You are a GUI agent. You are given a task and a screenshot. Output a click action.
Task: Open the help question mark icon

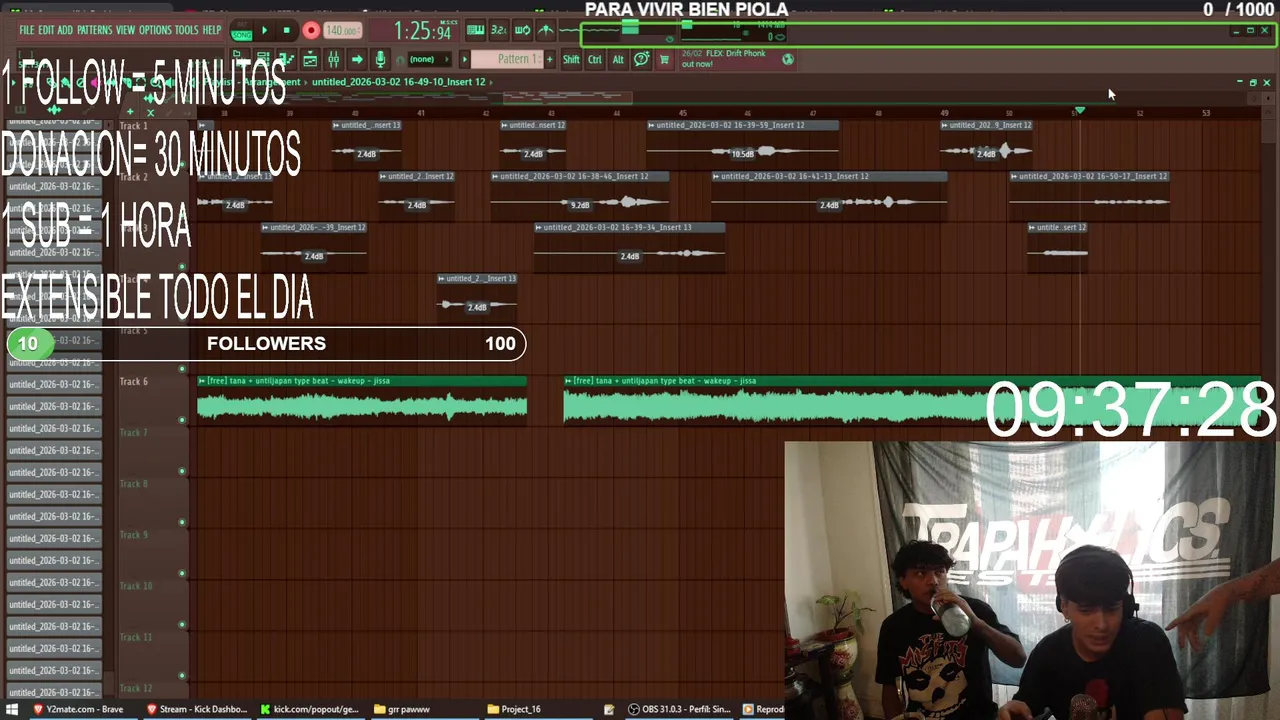(x=641, y=59)
